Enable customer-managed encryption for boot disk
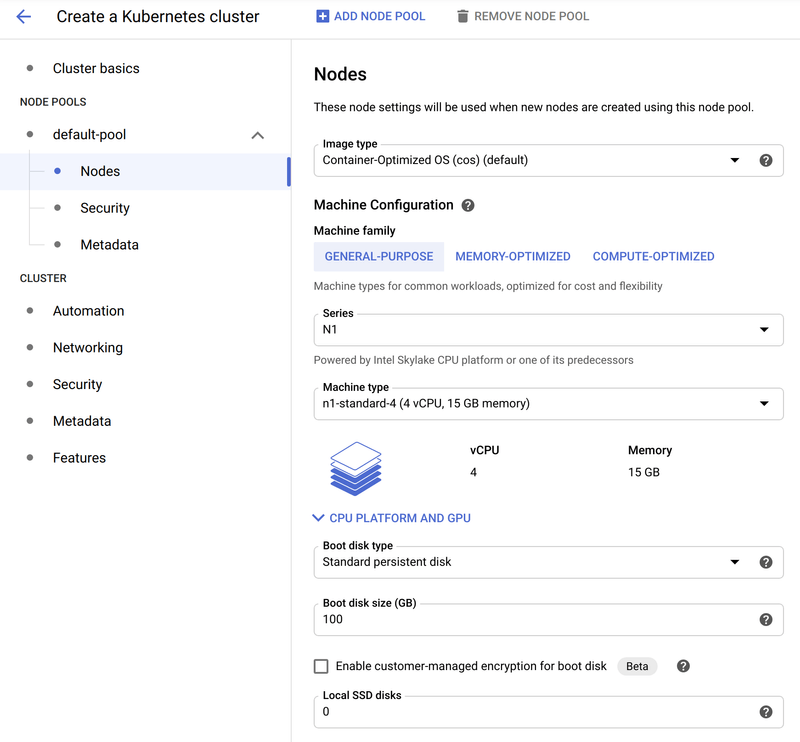This screenshot has height=742, width=800. (321, 666)
